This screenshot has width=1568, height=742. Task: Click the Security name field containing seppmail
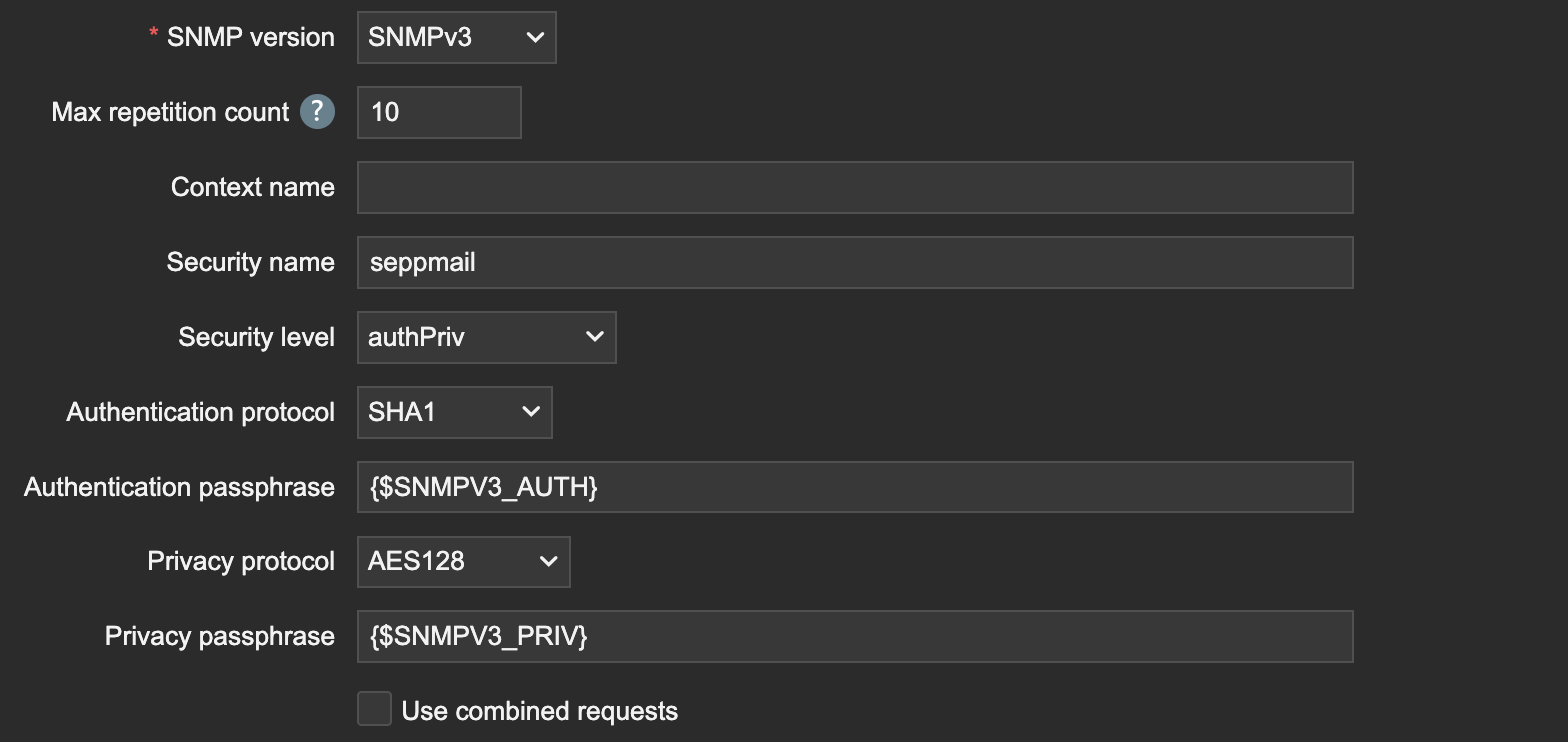coord(854,262)
